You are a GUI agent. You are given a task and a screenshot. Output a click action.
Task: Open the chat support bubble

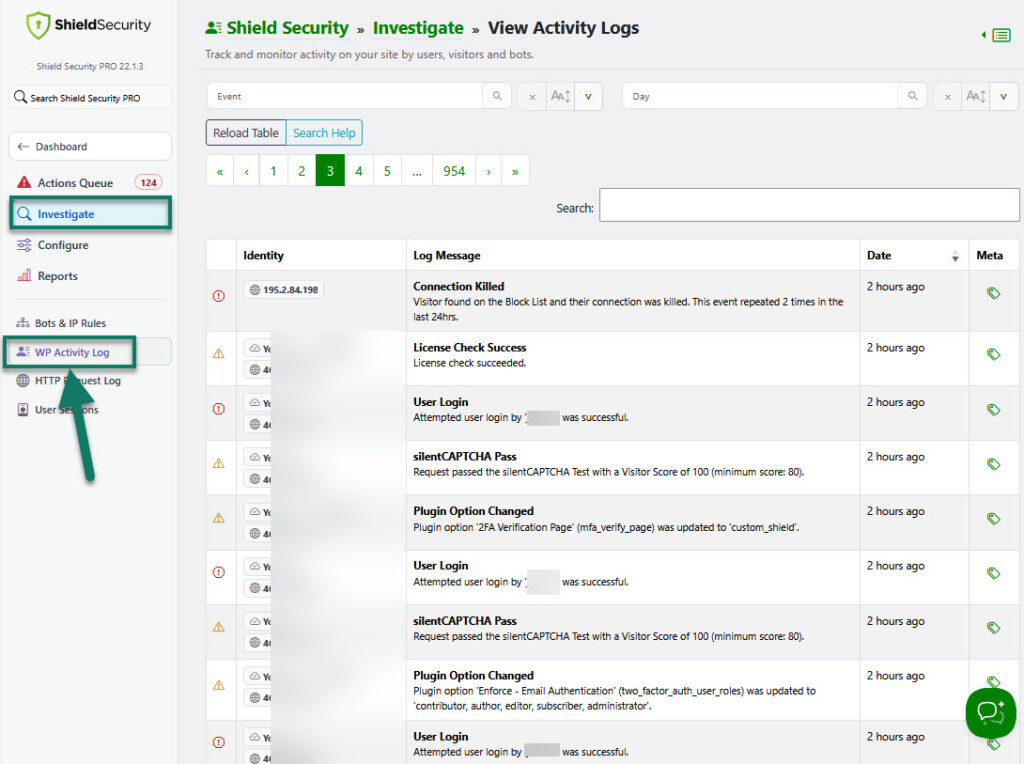[991, 712]
